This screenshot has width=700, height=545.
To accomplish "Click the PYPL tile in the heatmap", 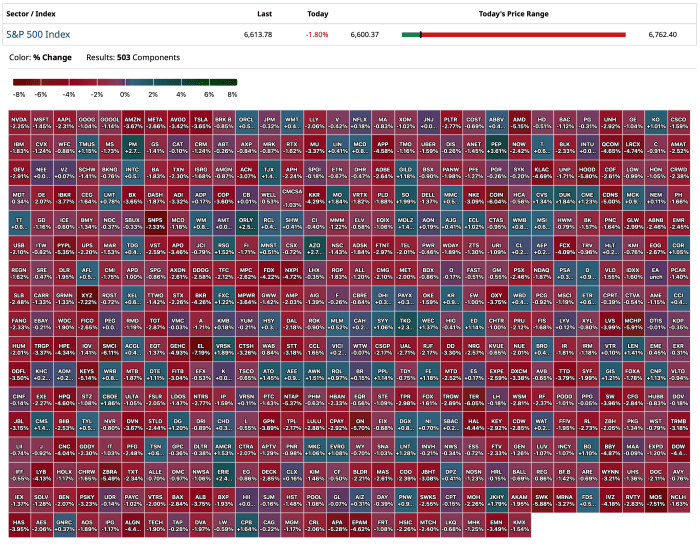I will 65,248.
